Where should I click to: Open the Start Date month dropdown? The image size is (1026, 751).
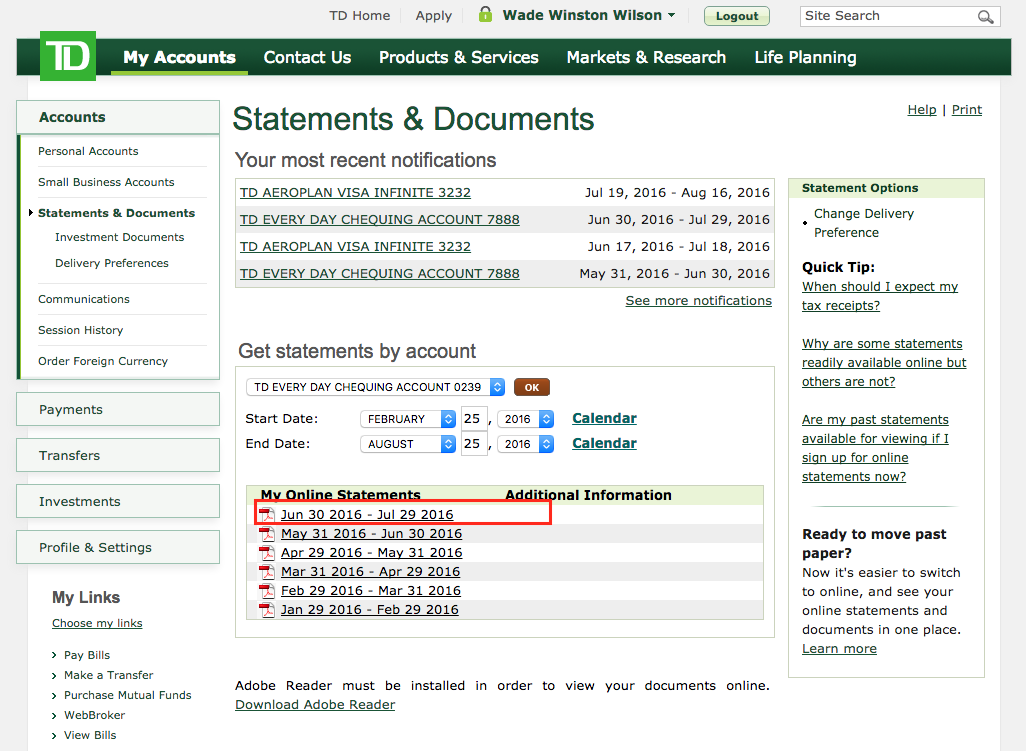[408, 419]
